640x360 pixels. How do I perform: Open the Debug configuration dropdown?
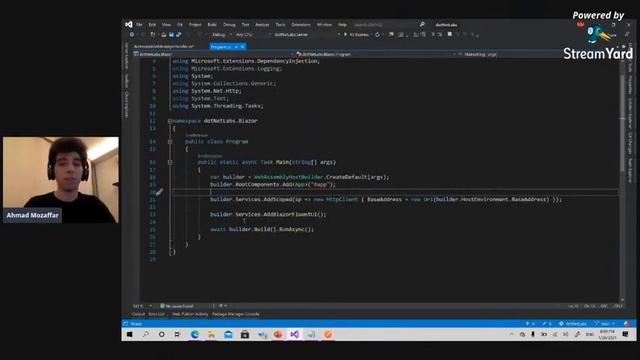pyautogui.click(x=221, y=35)
